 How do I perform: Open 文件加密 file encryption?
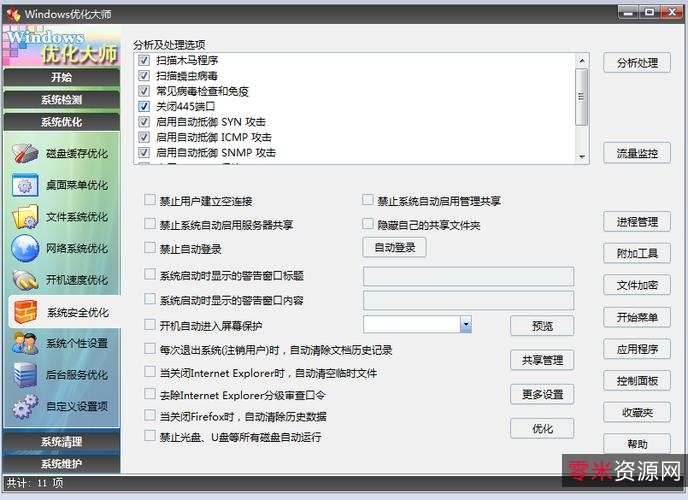(x=637, y=285)
